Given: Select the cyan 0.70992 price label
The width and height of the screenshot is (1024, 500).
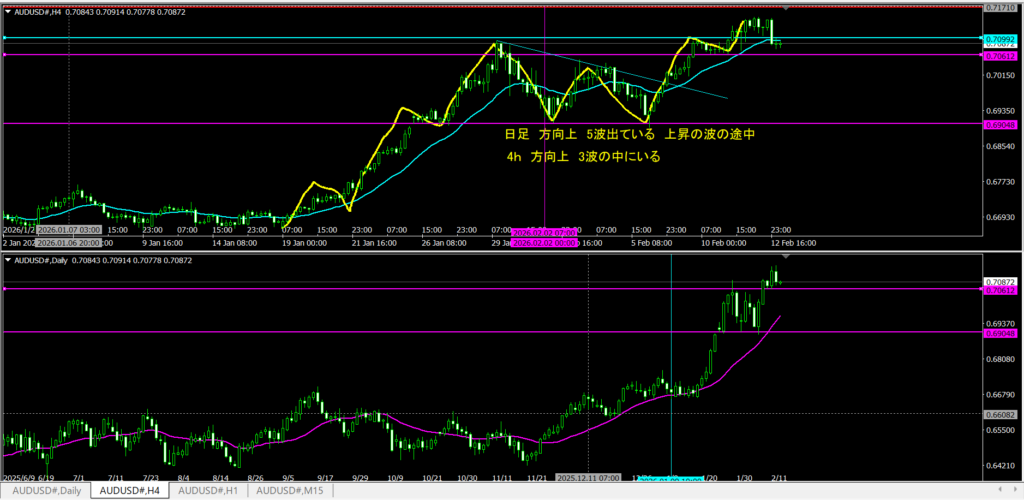Looking at the screenshot, I should click(1000, 39).
